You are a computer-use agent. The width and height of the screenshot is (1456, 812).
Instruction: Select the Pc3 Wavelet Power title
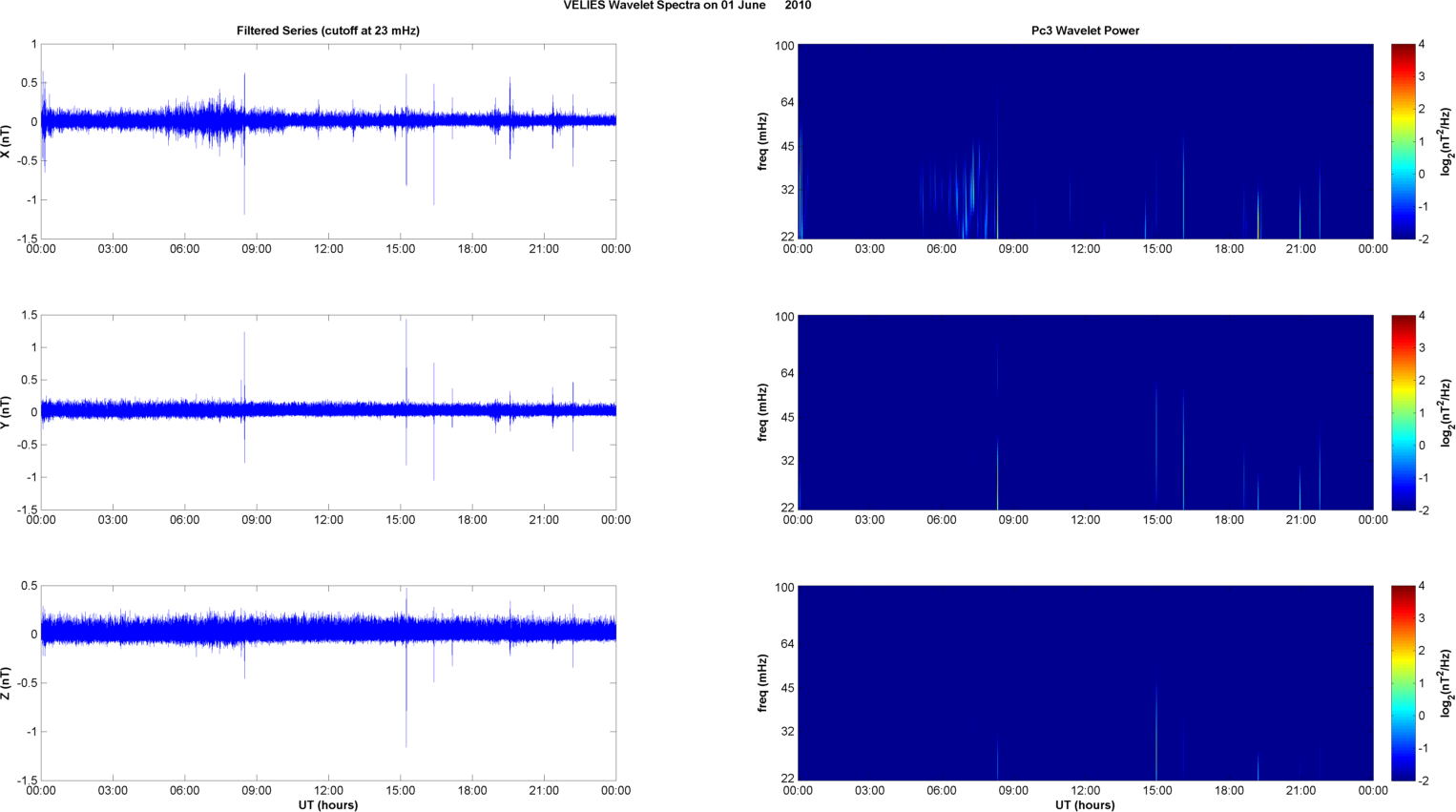[1085, 31]
